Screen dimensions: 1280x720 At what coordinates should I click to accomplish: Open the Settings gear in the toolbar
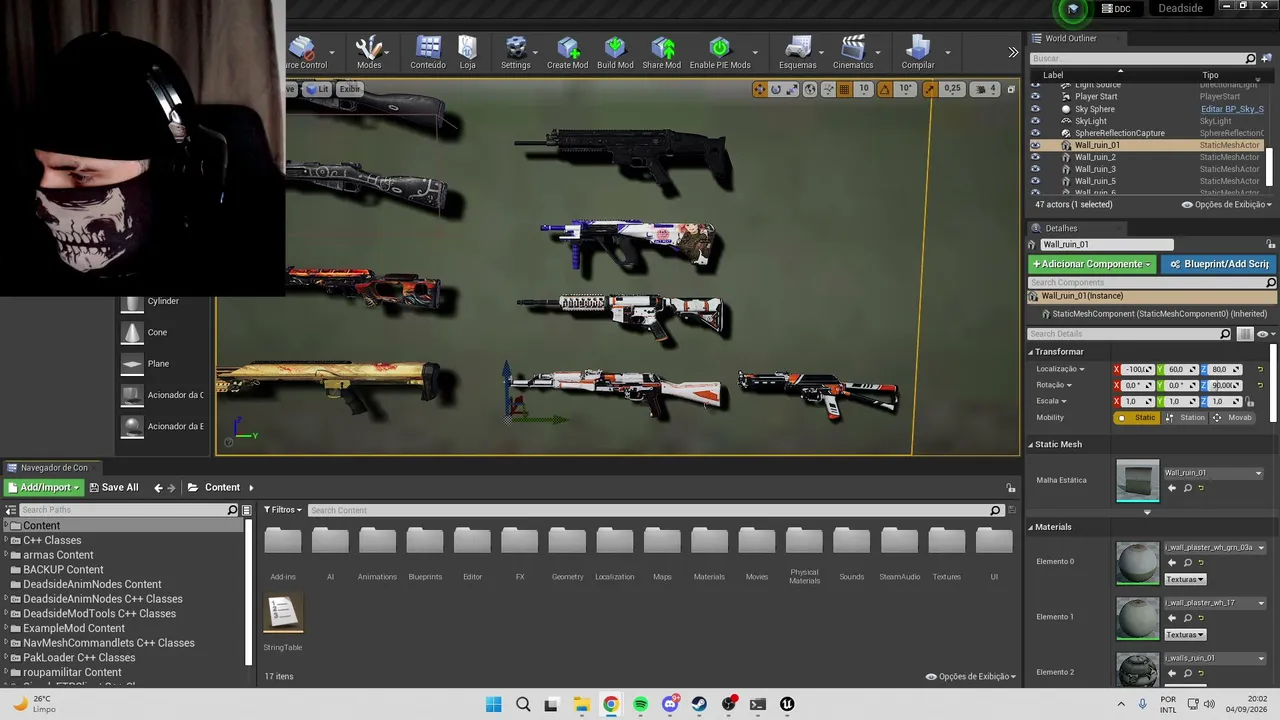(x=516, y=48)
